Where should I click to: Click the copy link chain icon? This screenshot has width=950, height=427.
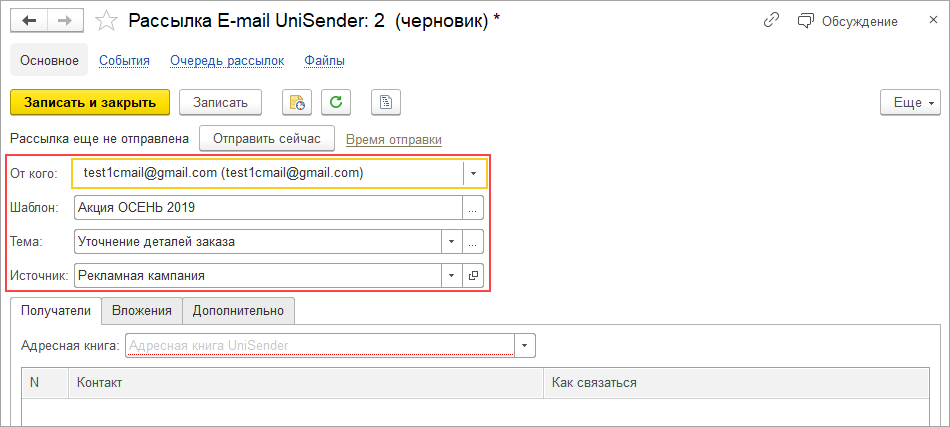[x=771, y=20]
